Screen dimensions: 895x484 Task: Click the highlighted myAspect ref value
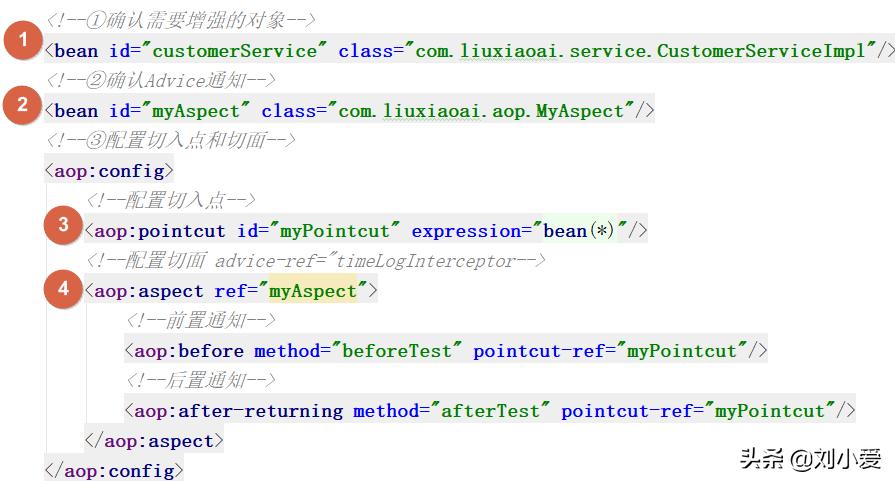313,291
